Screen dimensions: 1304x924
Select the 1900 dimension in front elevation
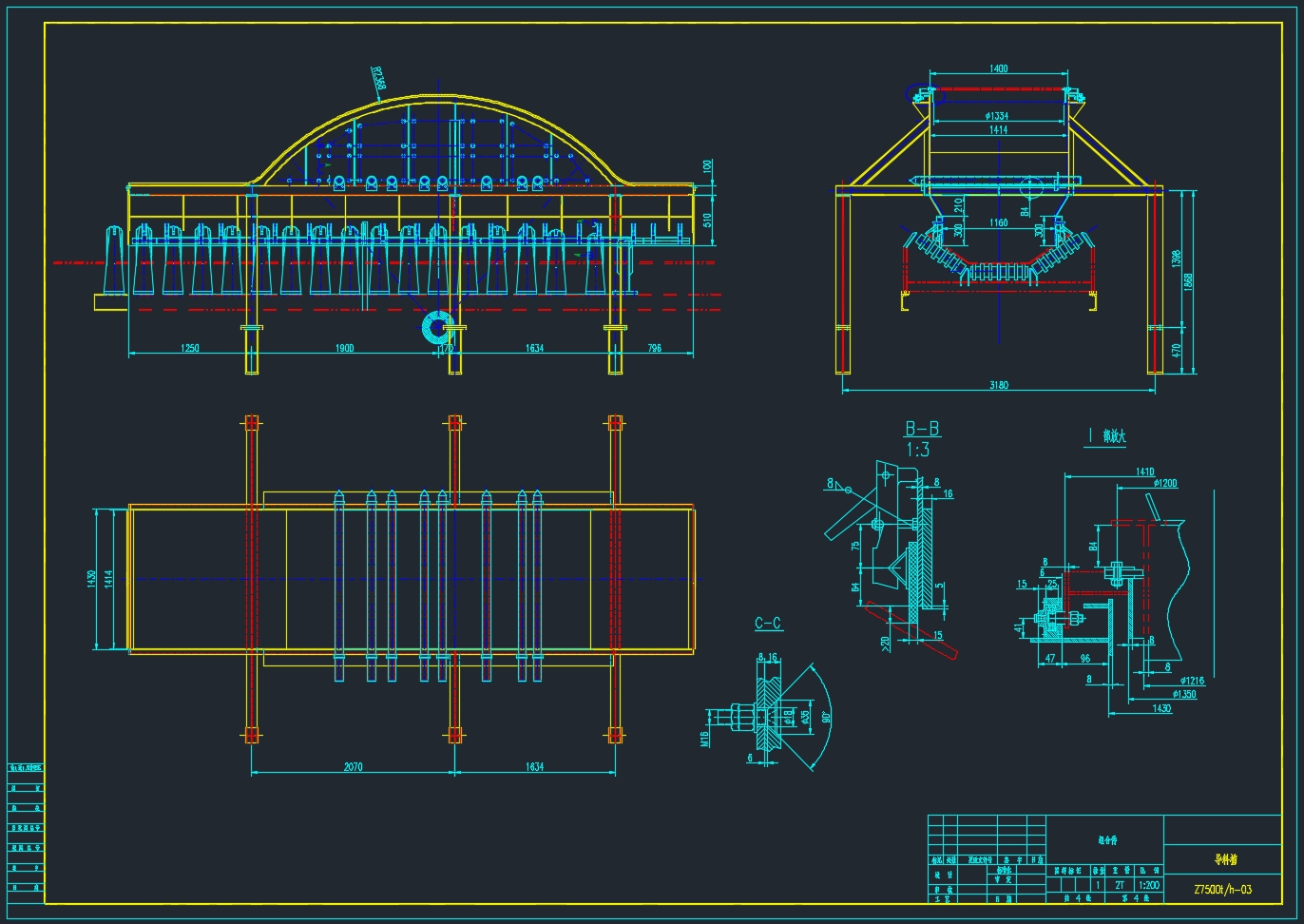[x=344, y=349]
